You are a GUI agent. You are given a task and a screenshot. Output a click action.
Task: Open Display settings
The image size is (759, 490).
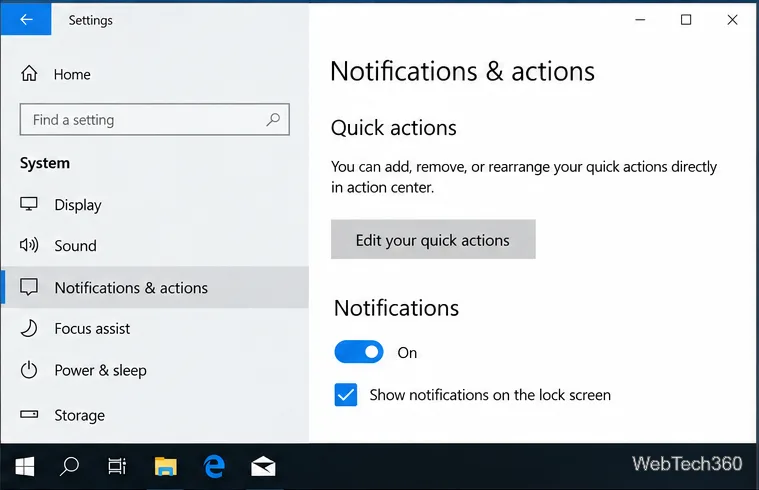tap(154, 205)
